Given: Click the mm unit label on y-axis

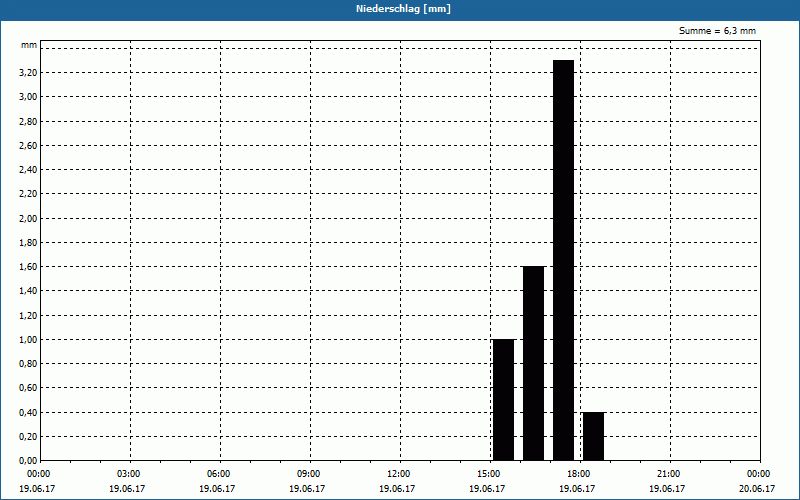Looking at the screenshot, I should (29, 45).
